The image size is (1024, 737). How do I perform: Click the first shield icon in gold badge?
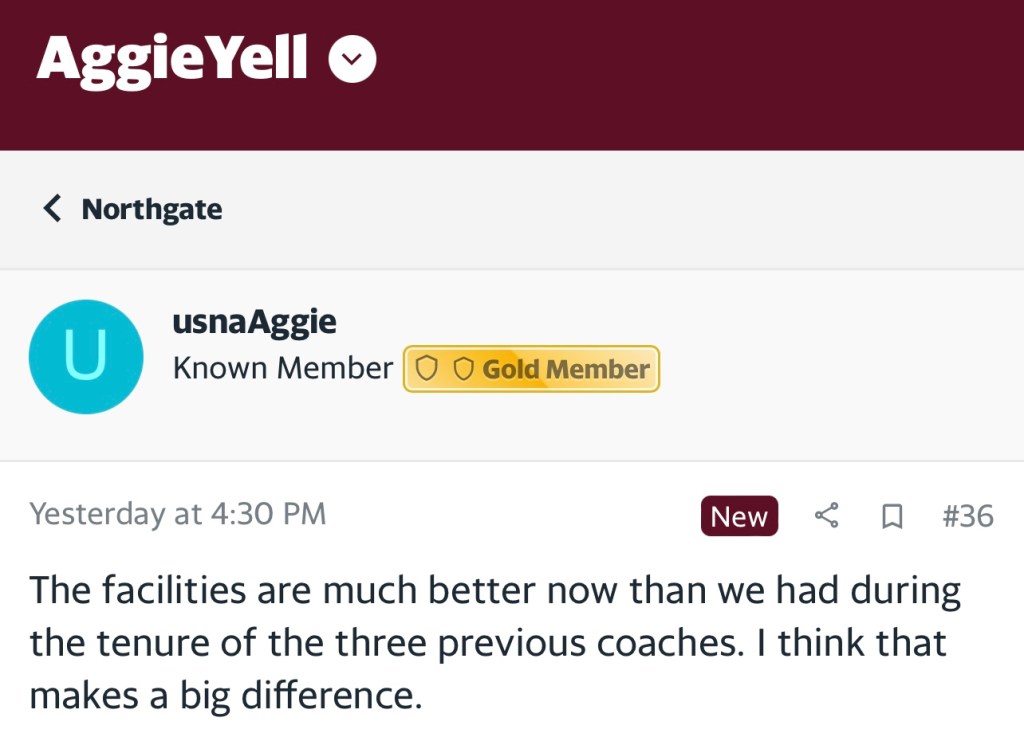[426, 370]
